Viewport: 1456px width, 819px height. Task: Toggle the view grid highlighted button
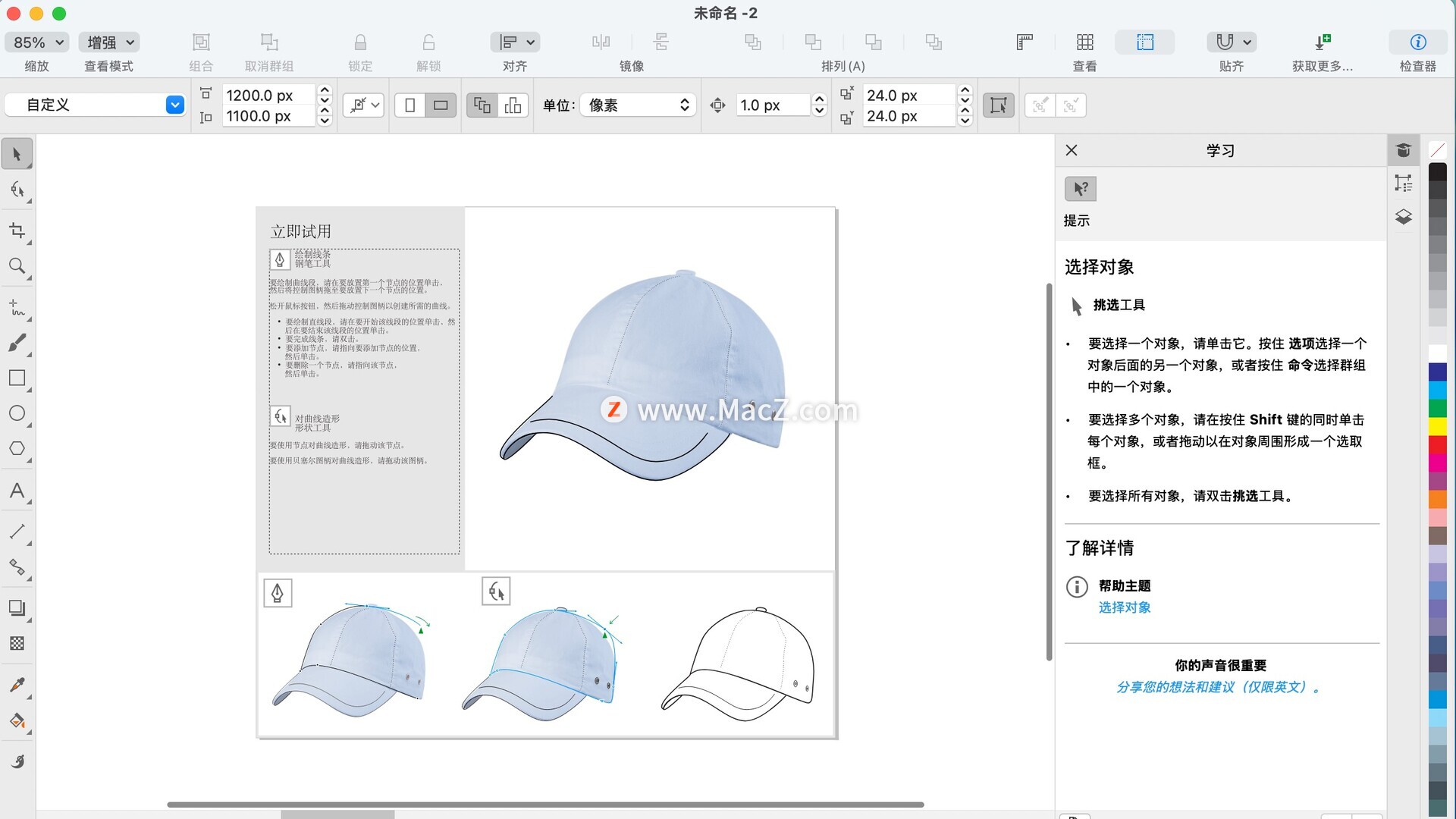point(1144,42)
